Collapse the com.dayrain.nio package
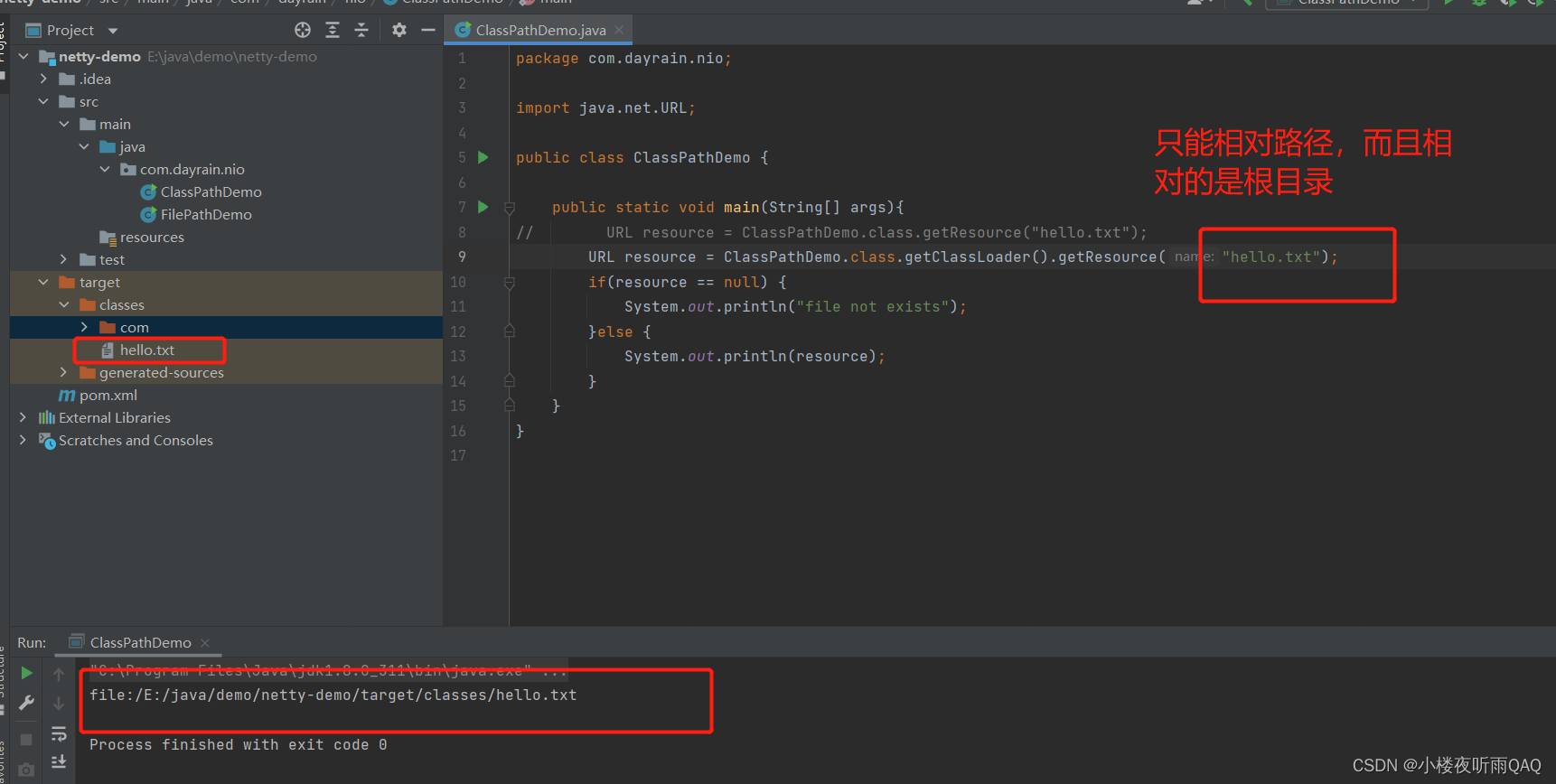The height and width of the screenshot is (784, 1556). (x=105, y=169)
